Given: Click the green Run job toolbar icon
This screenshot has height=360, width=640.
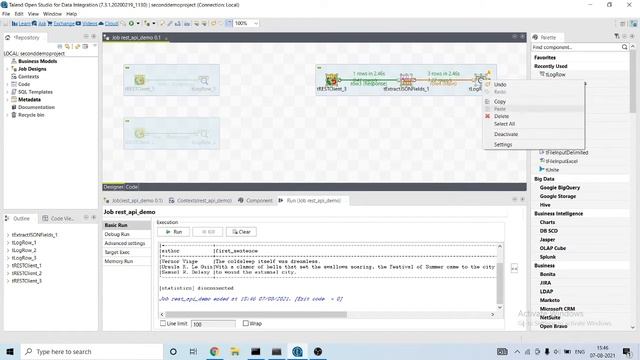Looking at the screenshot, I should pos(131,24).
